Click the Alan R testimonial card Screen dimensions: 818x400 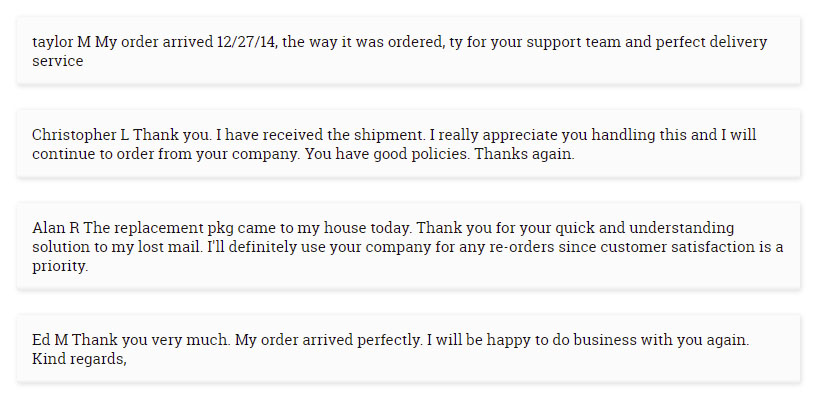coord(408,246)
